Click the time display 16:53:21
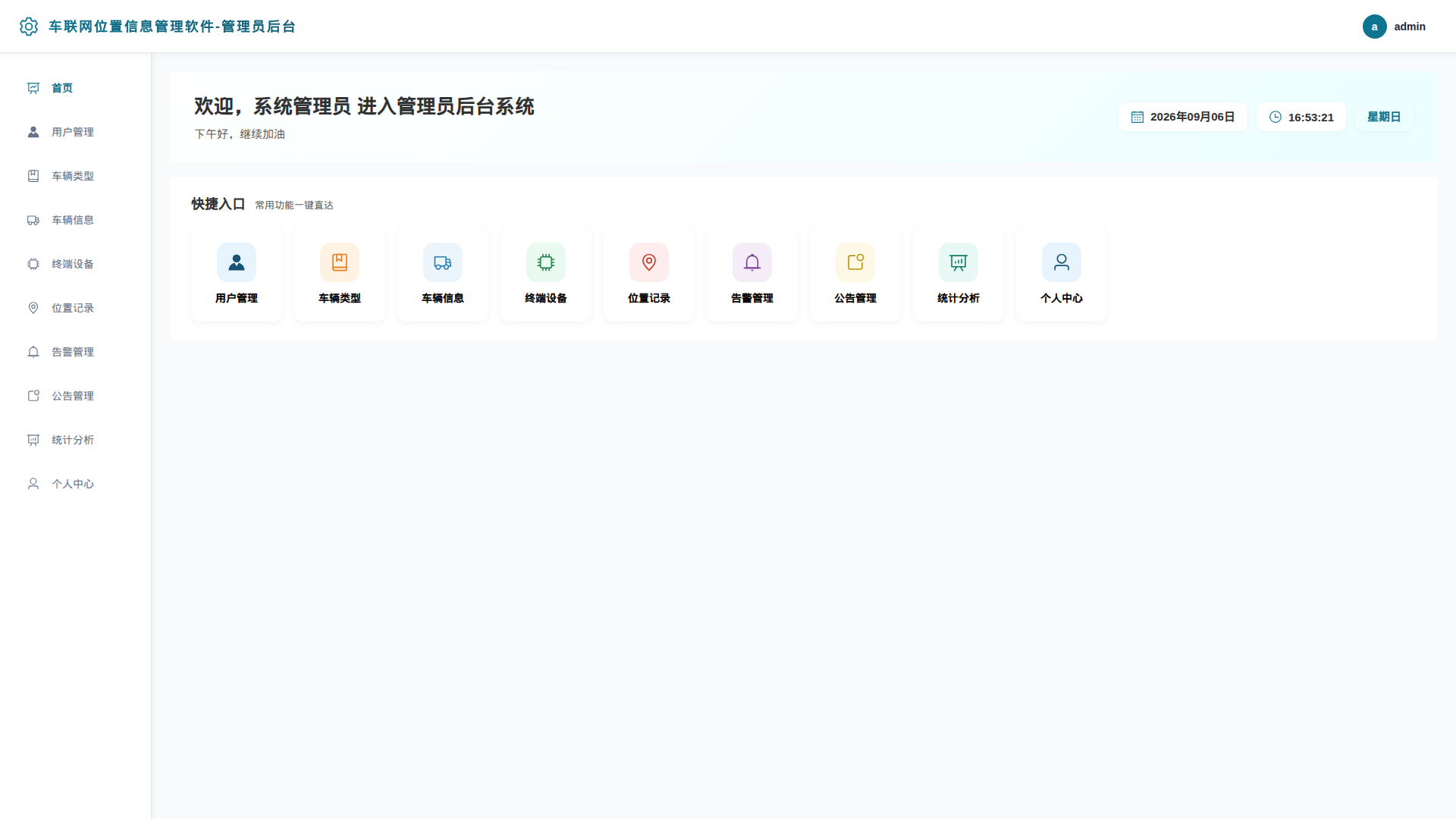 point(1310,118)
